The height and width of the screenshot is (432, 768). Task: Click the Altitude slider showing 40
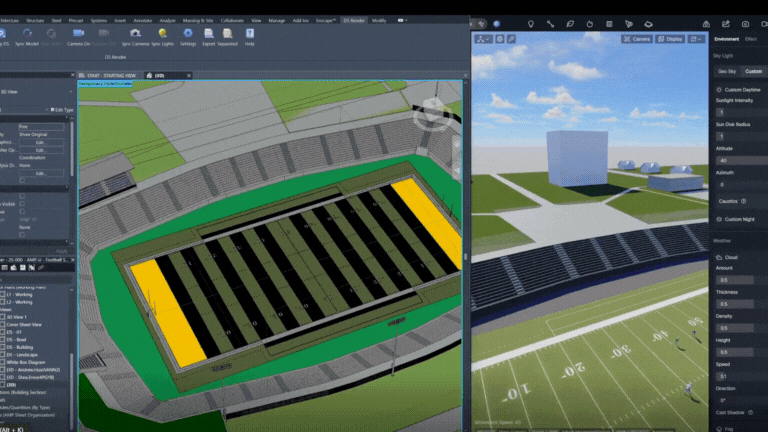[742, 161]
